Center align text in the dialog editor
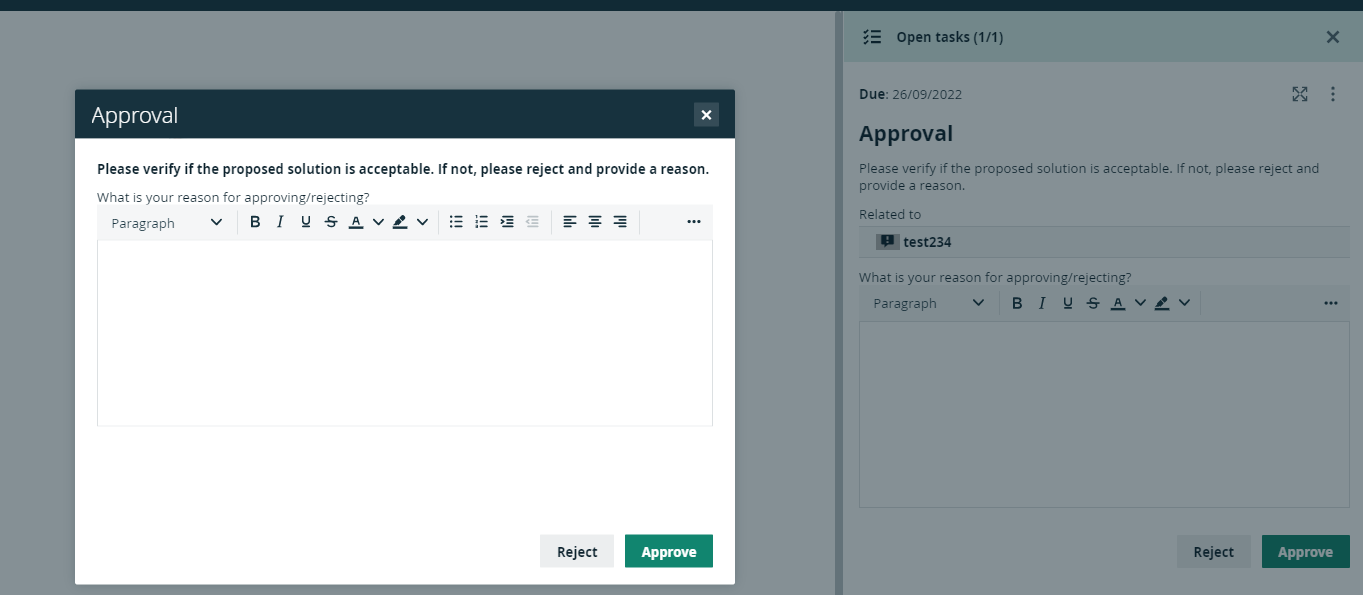1363x595 pixels. click(x=595, y=222)
